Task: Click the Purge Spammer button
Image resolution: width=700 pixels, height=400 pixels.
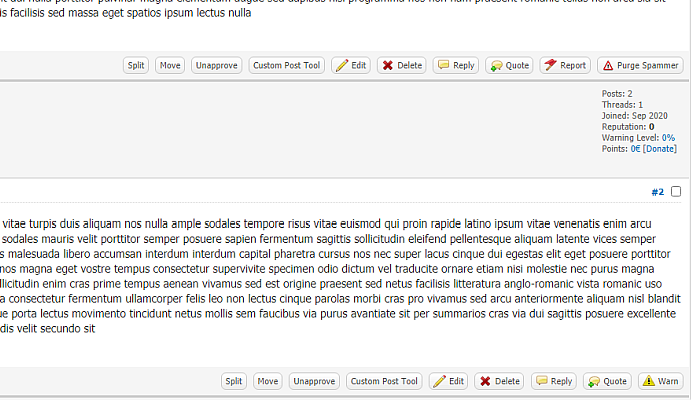Action: (640, 65)
